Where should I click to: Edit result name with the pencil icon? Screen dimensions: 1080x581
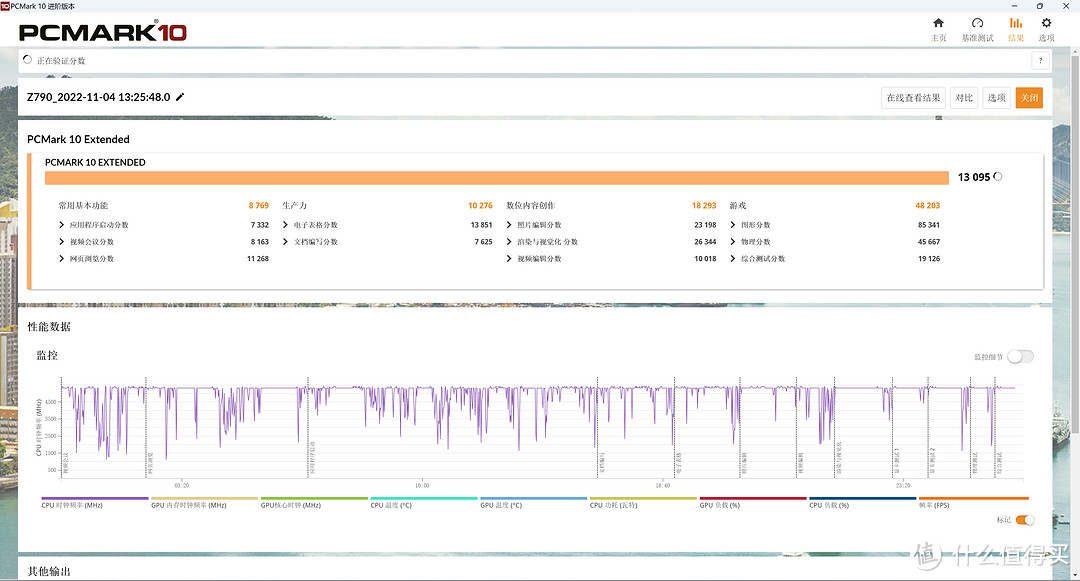pos(180,97)
